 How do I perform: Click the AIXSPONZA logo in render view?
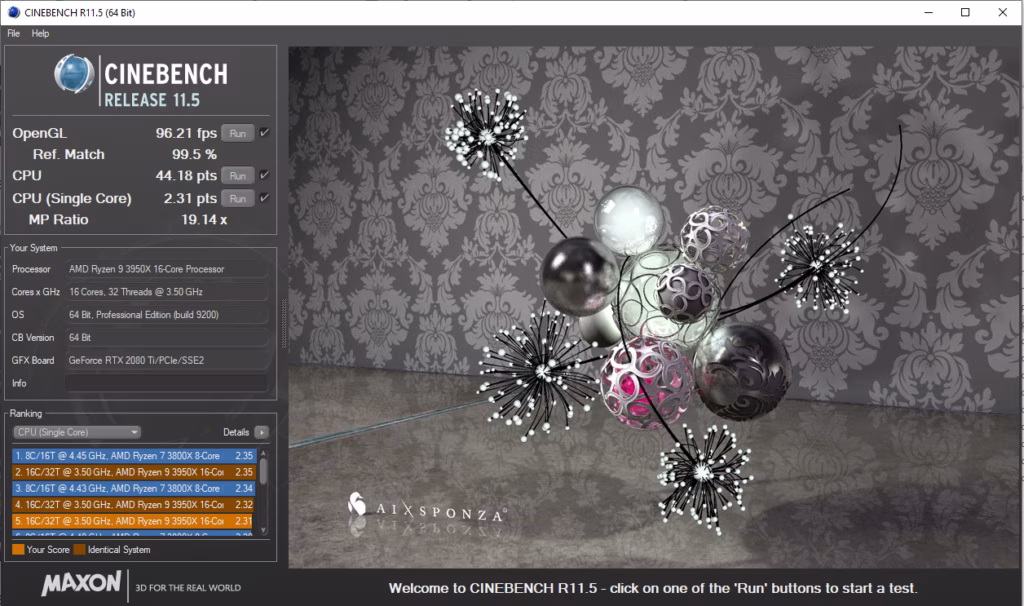coord(426,507)
